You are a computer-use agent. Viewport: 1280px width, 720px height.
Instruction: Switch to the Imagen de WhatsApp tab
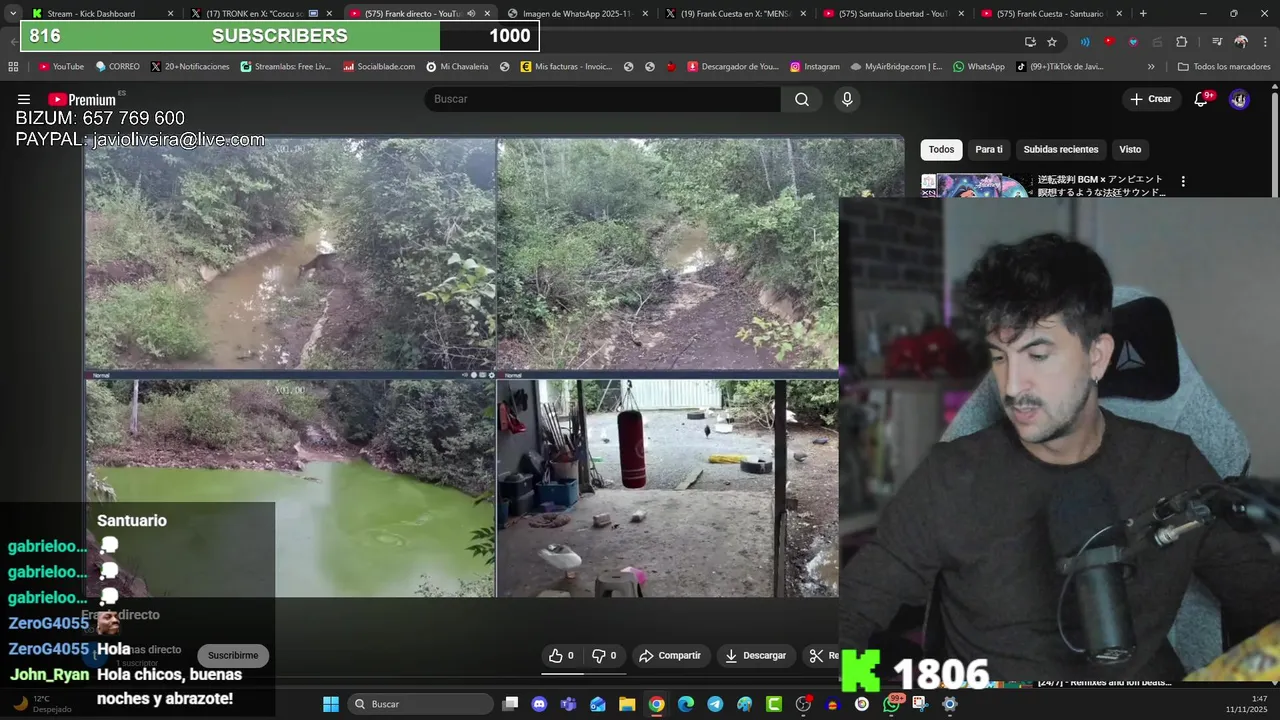[x=578, y=14]
